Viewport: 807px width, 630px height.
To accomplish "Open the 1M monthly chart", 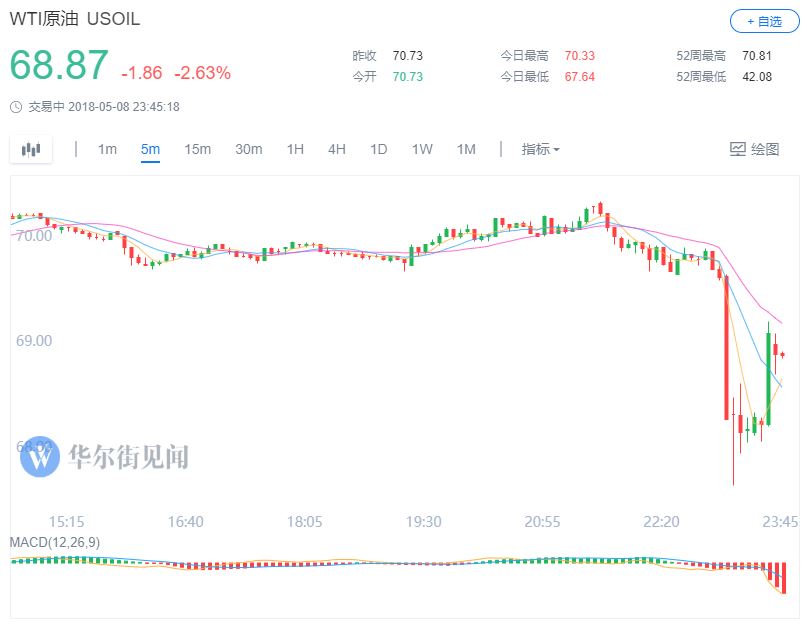I will point(466,149).
